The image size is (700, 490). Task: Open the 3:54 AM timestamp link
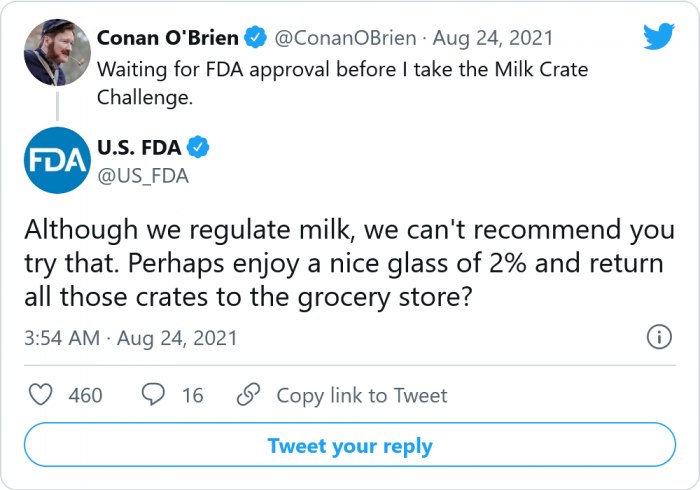coord(62,337)
